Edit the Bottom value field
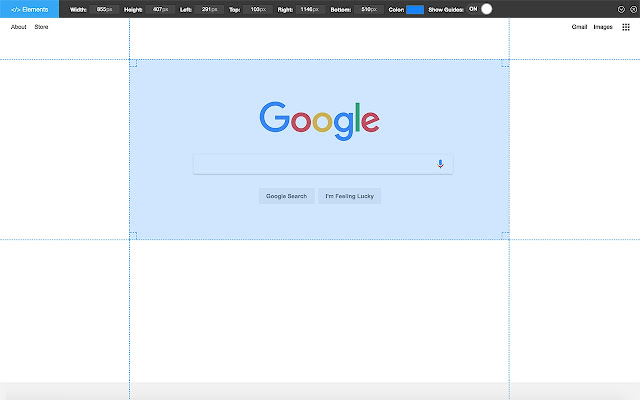 click(369, 9)
